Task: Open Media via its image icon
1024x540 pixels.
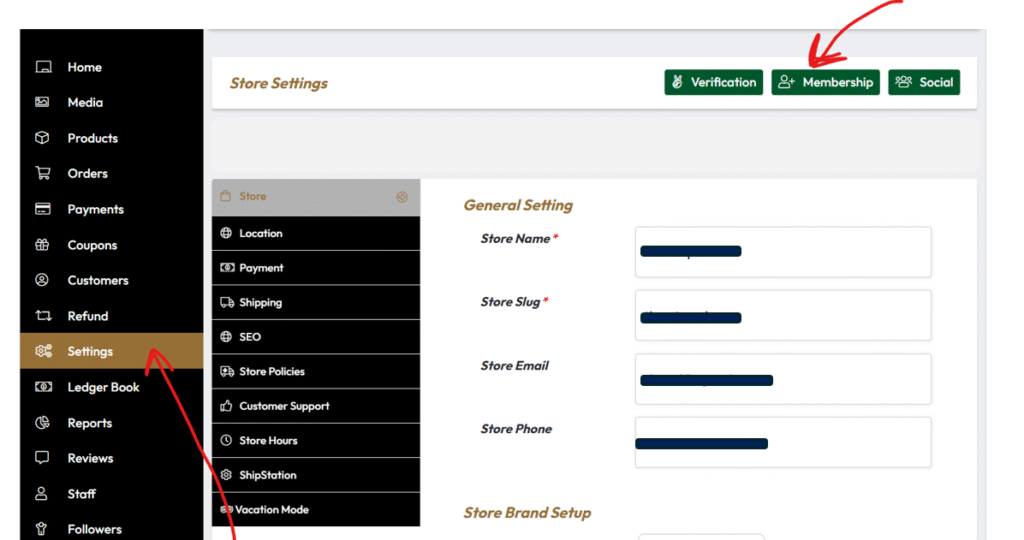Action: pos(43,102)
